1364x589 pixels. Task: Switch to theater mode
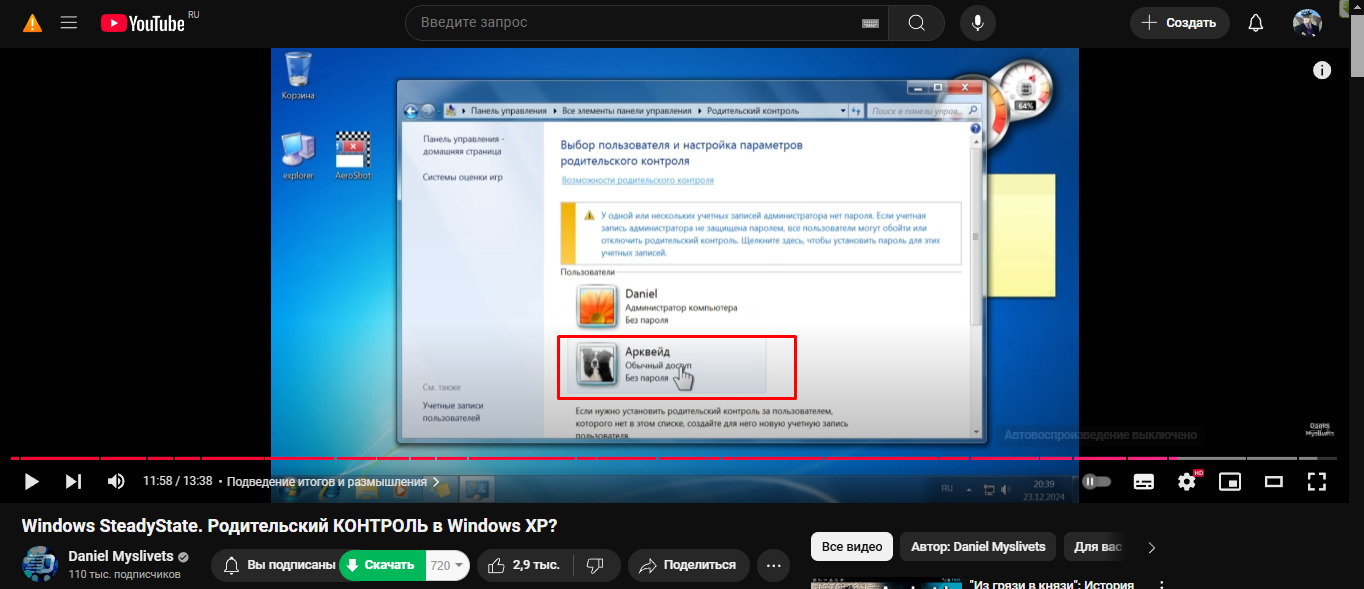tap(1273, 481)
